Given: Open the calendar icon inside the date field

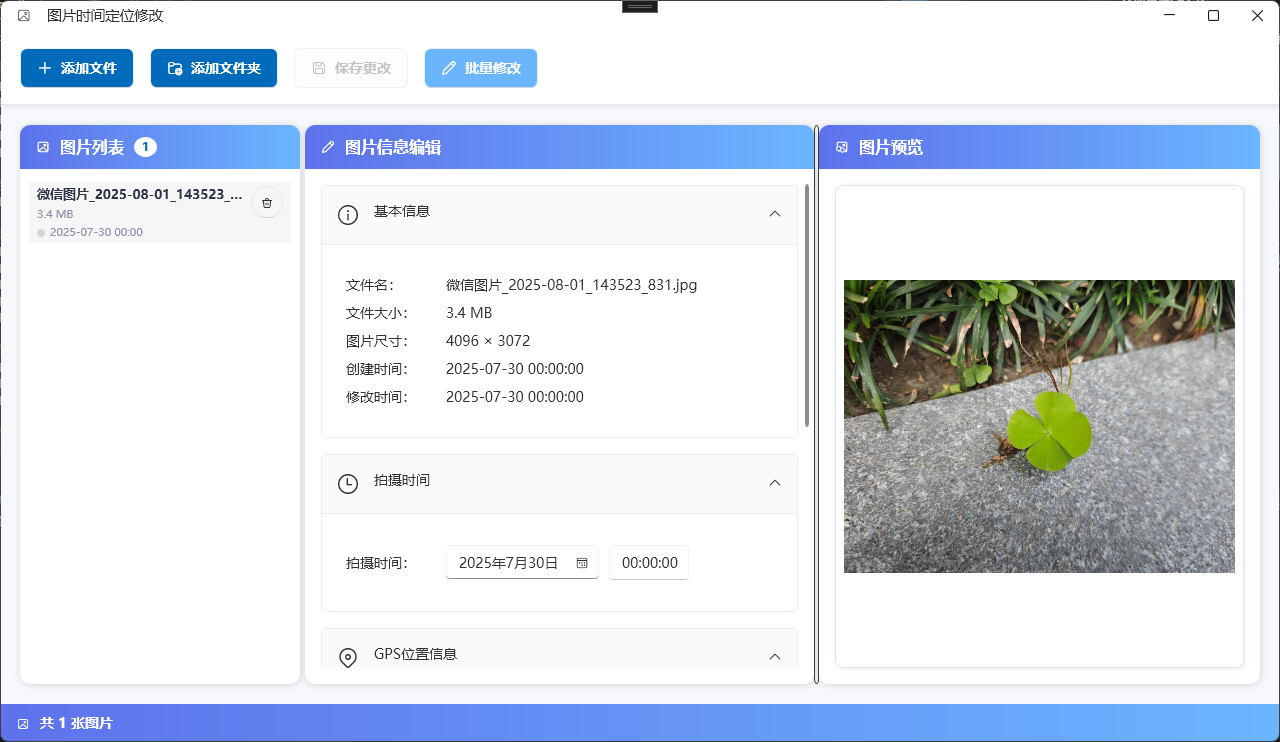Looking at the screenshot, I should point(581,562).
